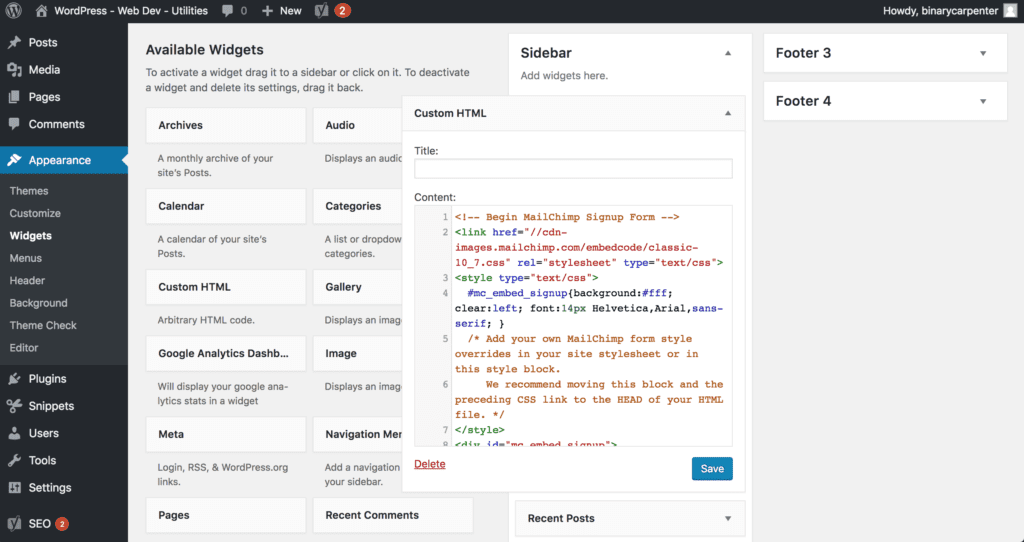The image size is (1024, 542).
Task: Open the comments bubble icon in admin bar
Action: tap(227, 10)
